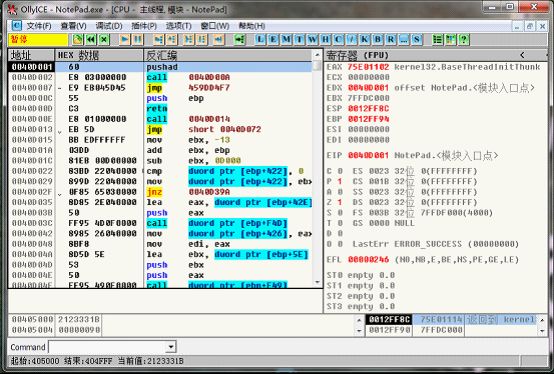Open Run trace with the ... icon
Viewport: 554px width, 374px height.
point(404,39)
